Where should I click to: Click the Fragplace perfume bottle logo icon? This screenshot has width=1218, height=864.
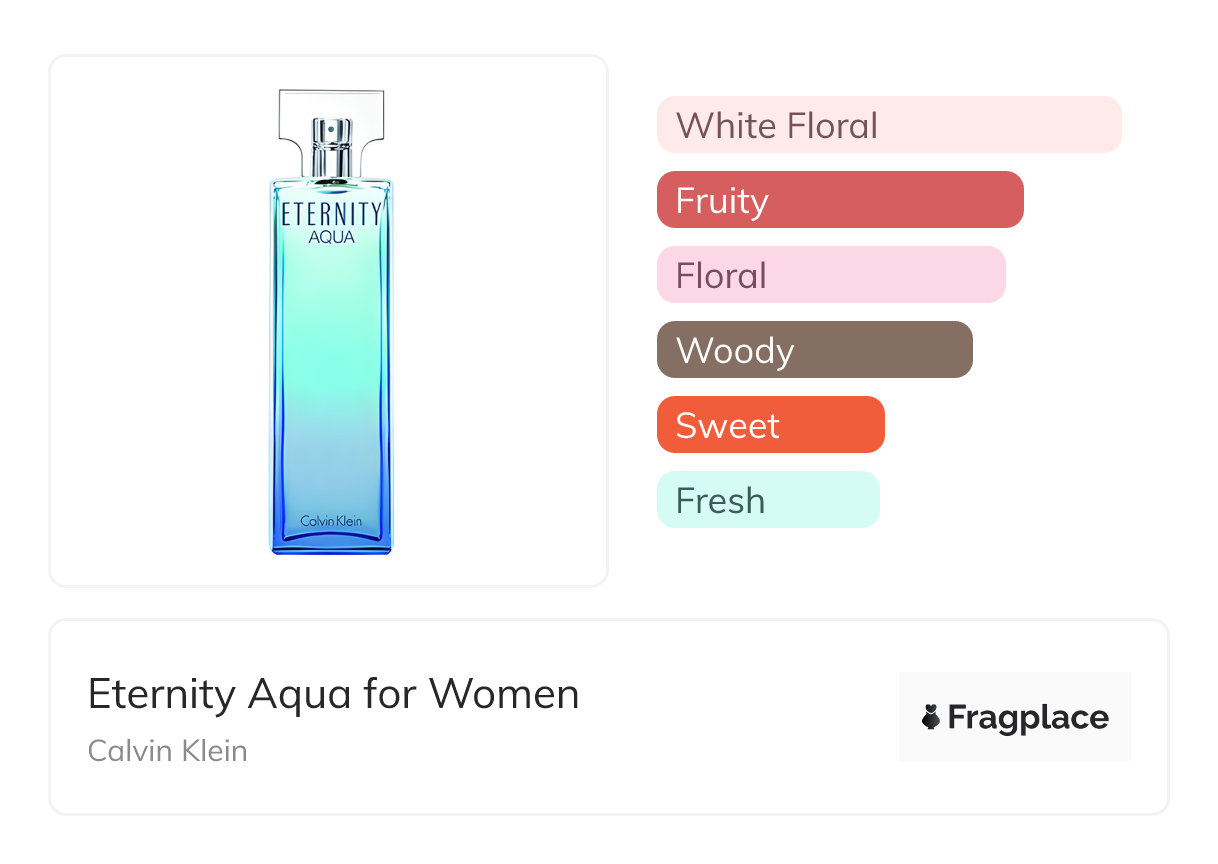[931, 717]
